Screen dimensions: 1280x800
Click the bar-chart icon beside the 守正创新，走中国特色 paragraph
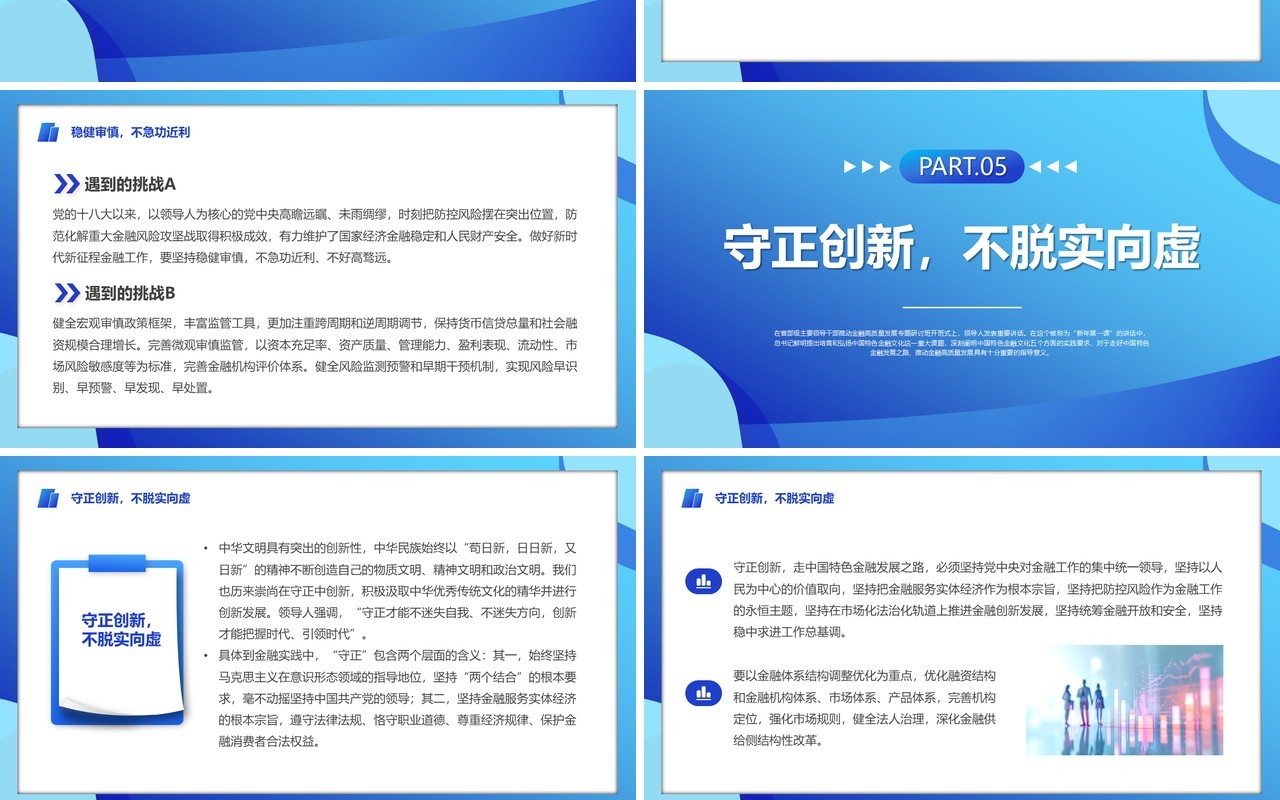[704, 581]
